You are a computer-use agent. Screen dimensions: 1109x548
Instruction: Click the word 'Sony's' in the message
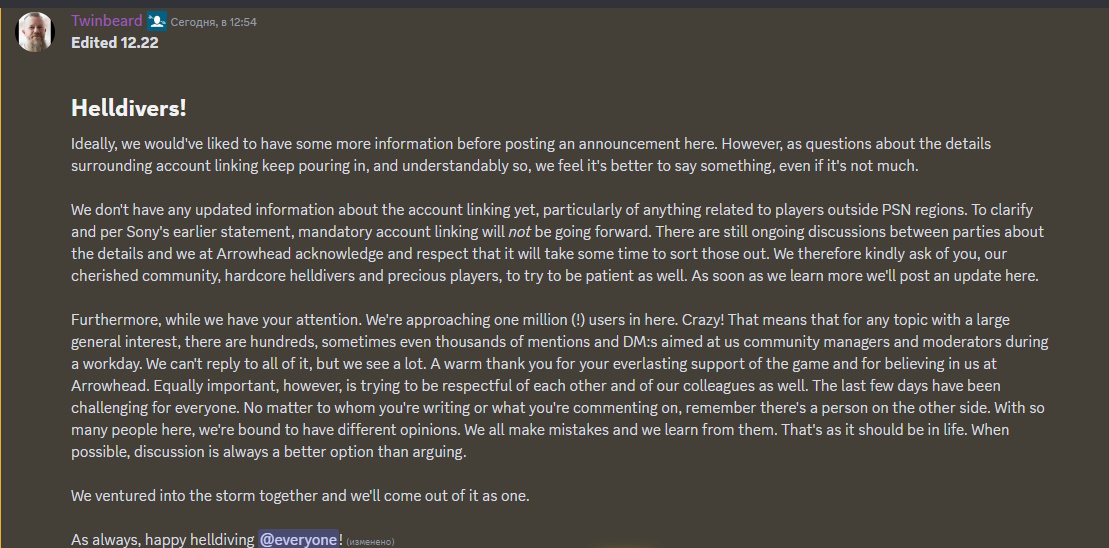click(141, 232)
